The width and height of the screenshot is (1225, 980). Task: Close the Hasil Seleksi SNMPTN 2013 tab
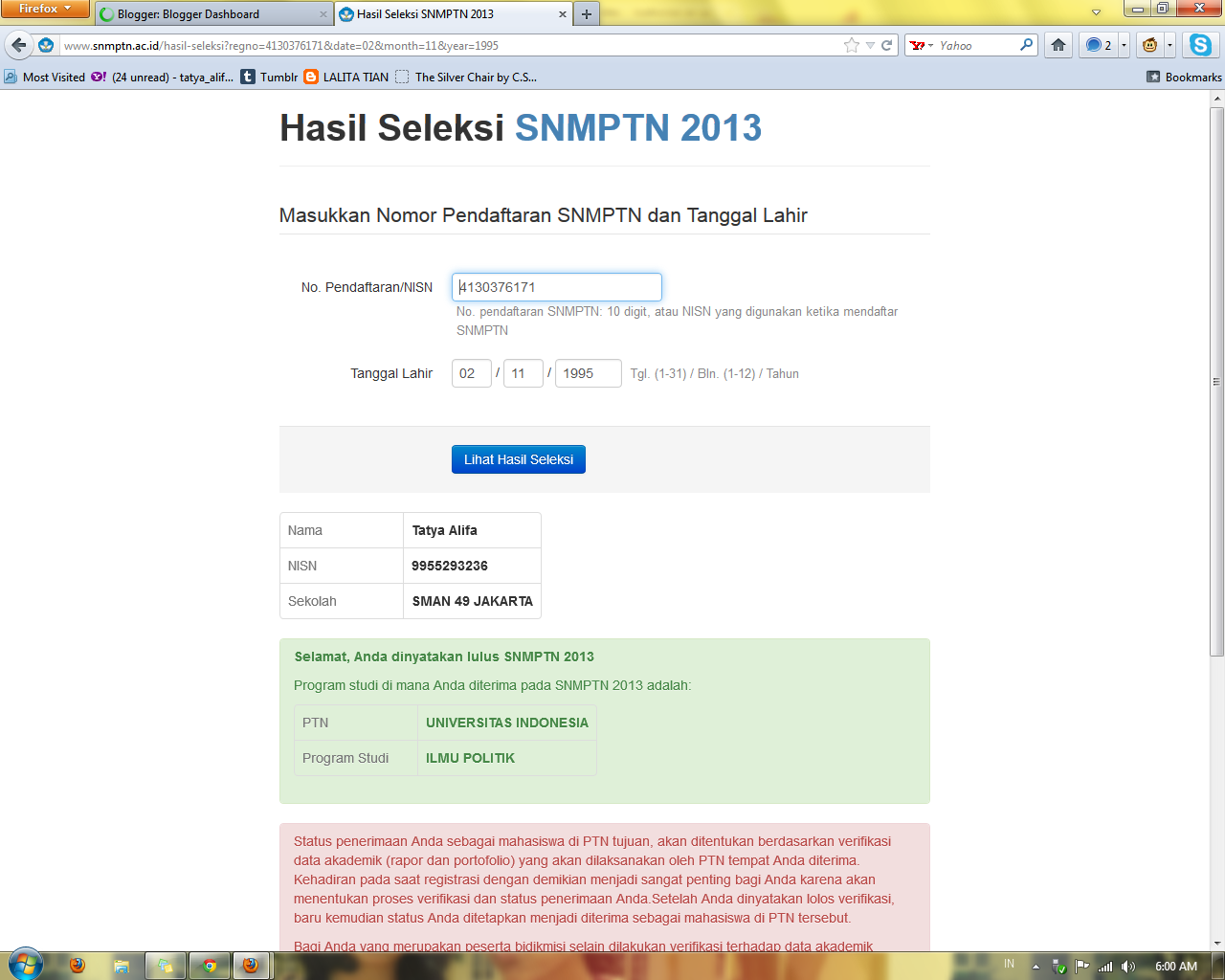[563, 14]
